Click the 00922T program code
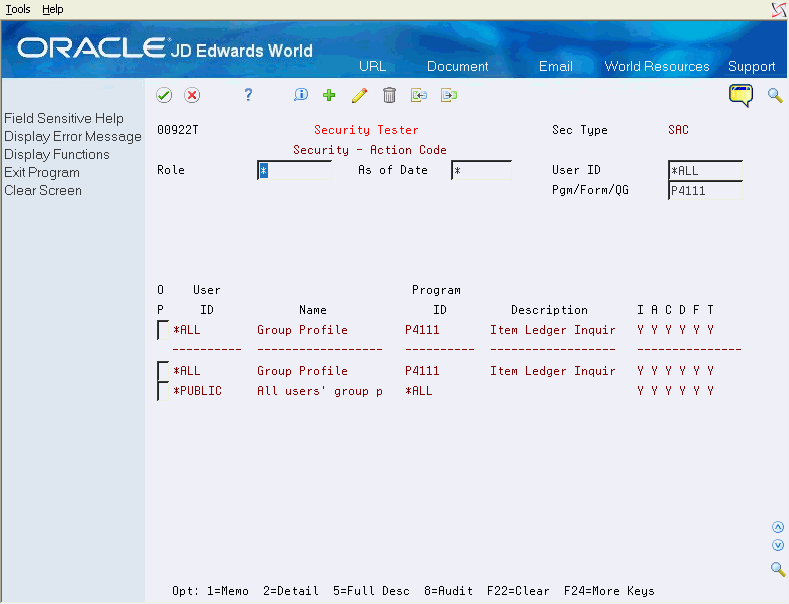Viewport: 789px width, 604px height. coord(178,130)
